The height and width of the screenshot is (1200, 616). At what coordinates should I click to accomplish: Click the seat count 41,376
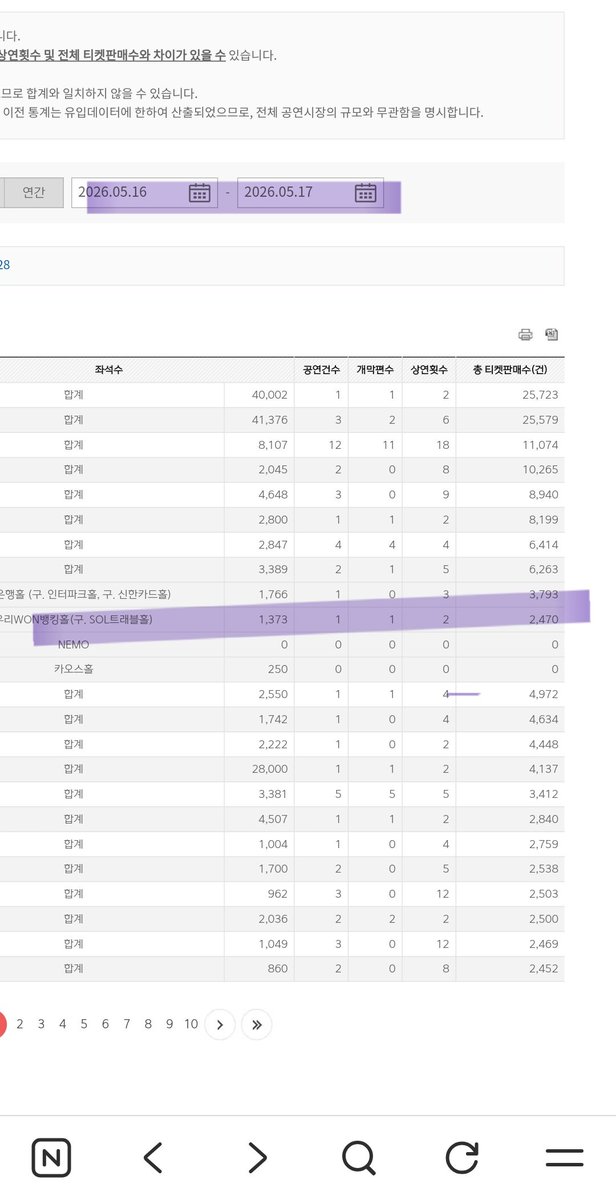click(x=270, y=420)
